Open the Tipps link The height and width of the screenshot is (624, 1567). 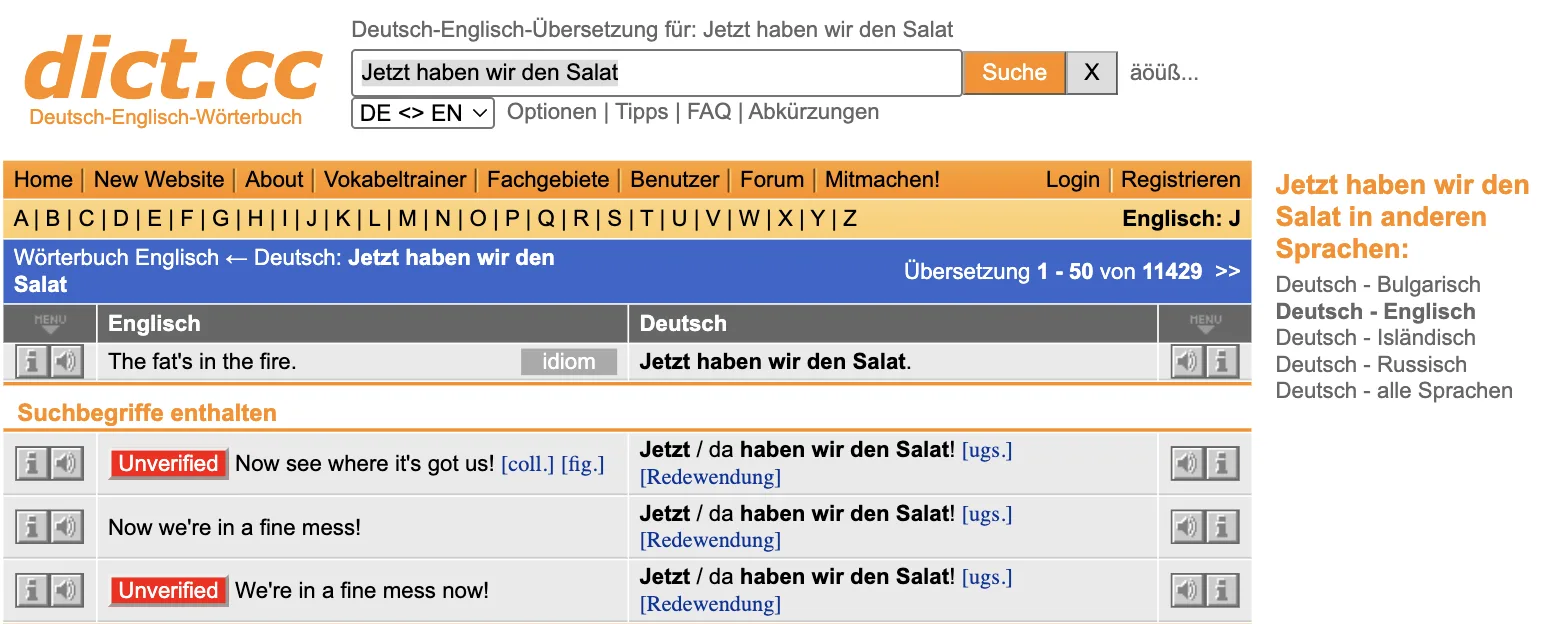click(x=641, y=112)
